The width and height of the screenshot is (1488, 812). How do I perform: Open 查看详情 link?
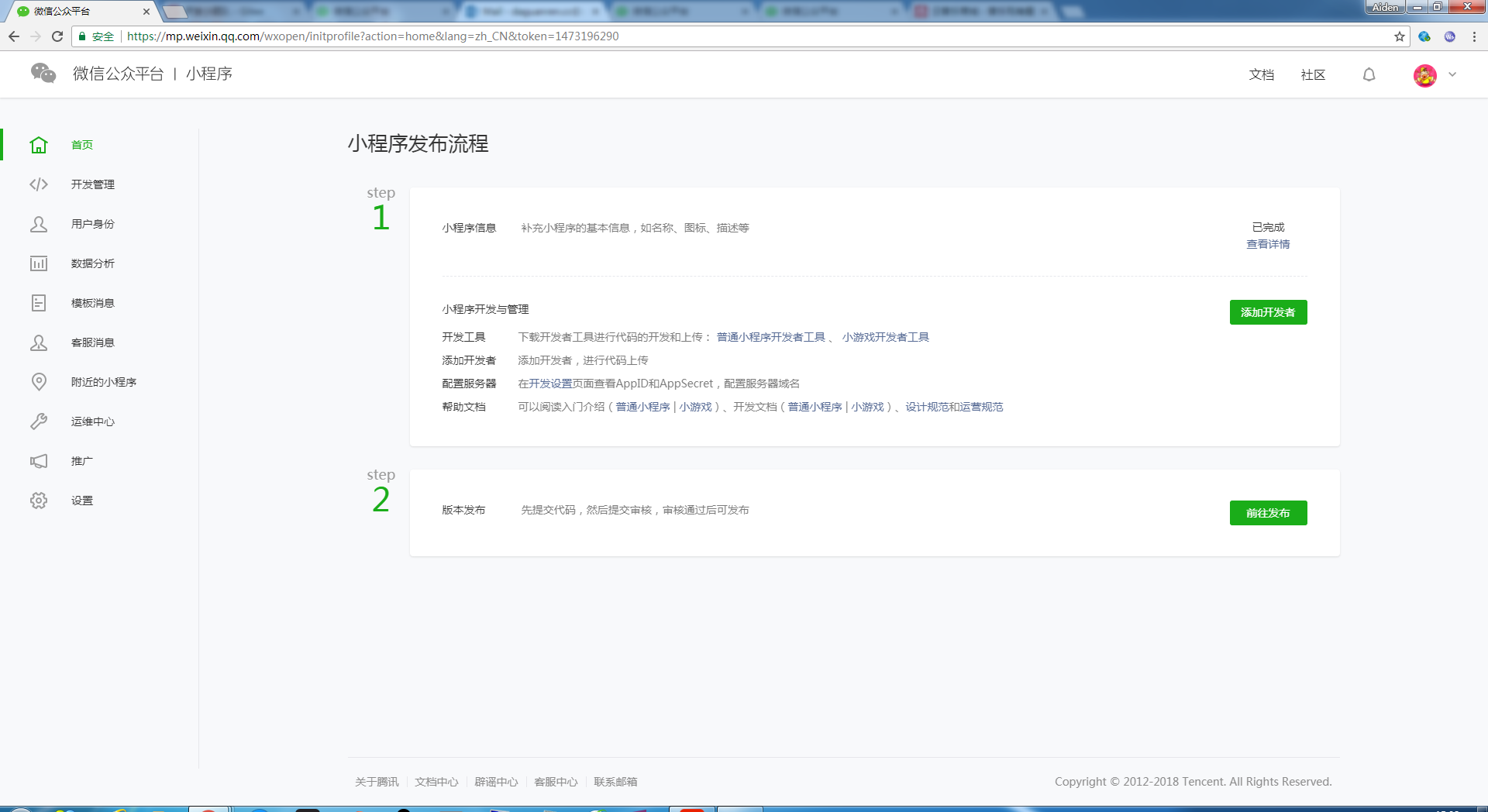click(x=1268, y=244)
